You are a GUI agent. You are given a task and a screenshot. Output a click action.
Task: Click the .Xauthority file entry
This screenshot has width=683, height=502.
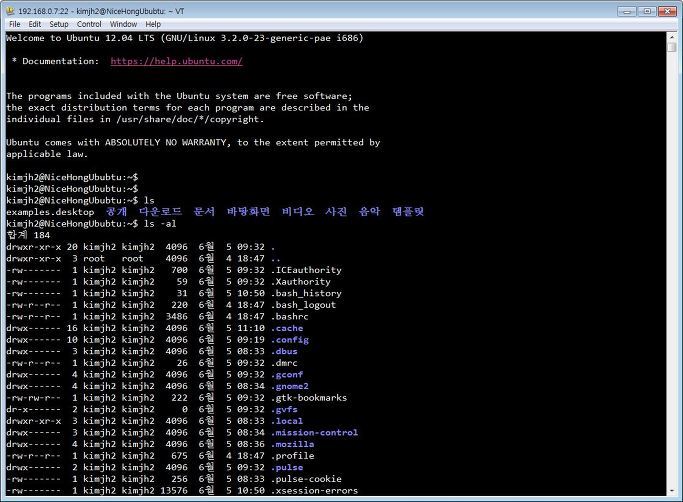click(301, 282)
